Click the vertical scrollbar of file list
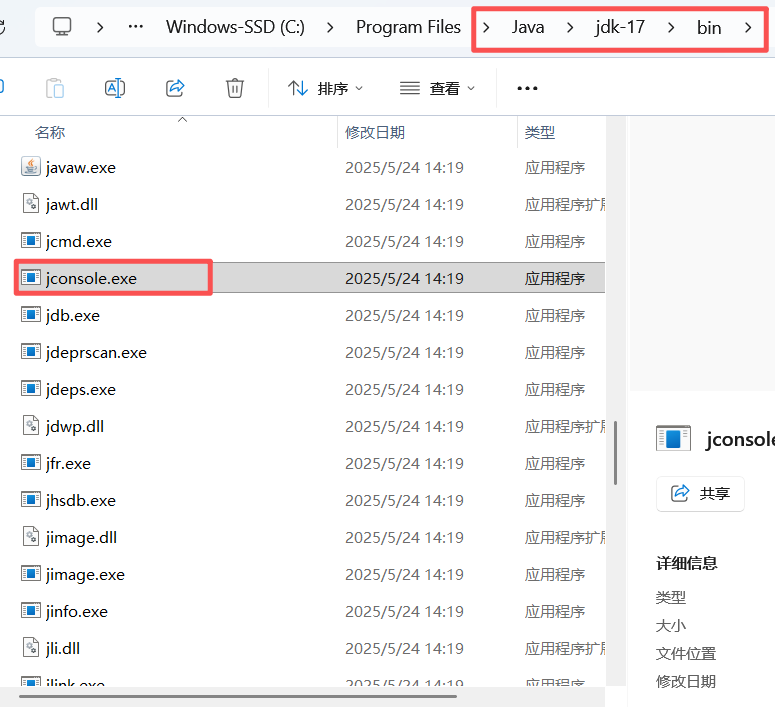This screenshot has height=711, width=775. pos(615,453)
